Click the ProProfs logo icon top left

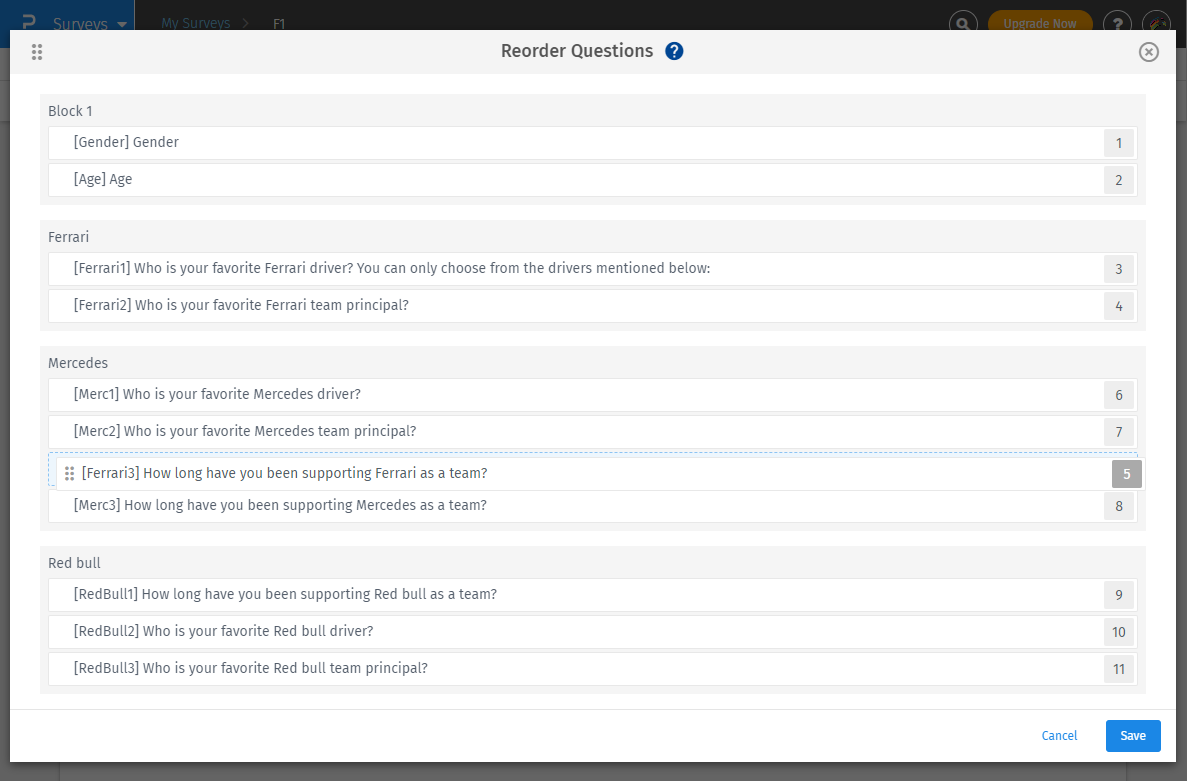pyautogui.click(x=29, y=22)
